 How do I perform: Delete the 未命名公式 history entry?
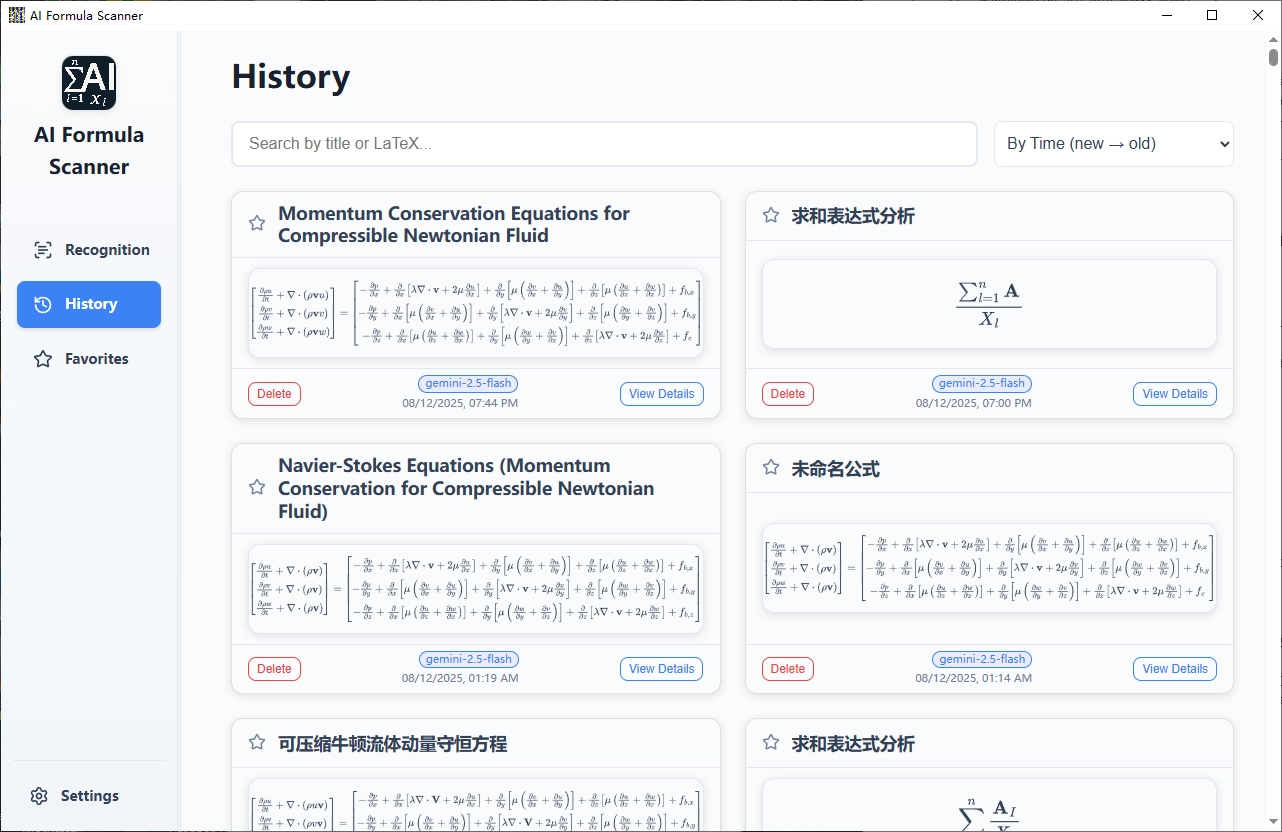point(788,669)
